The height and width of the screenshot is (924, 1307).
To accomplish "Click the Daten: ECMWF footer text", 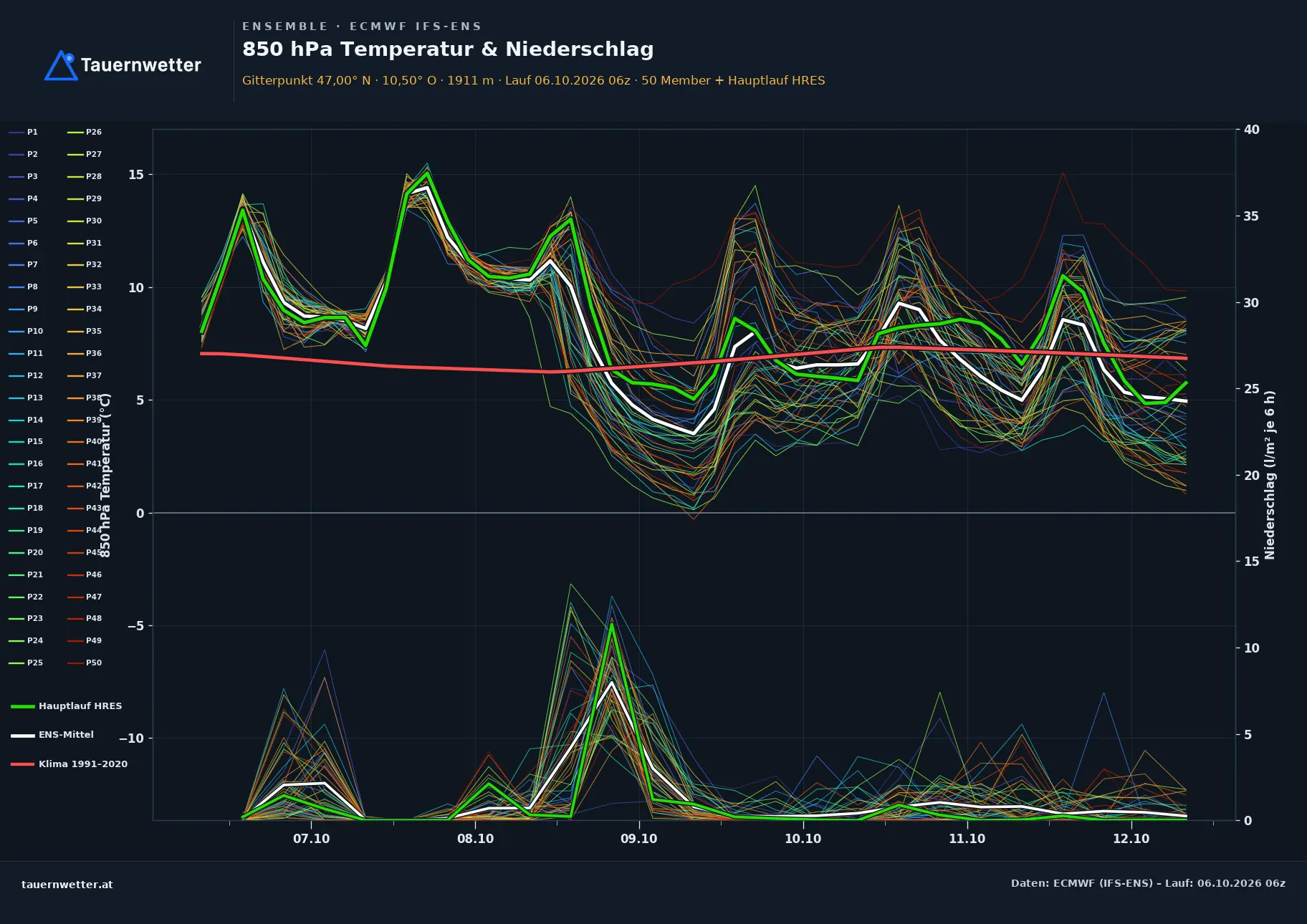I will coord(1148,883).
